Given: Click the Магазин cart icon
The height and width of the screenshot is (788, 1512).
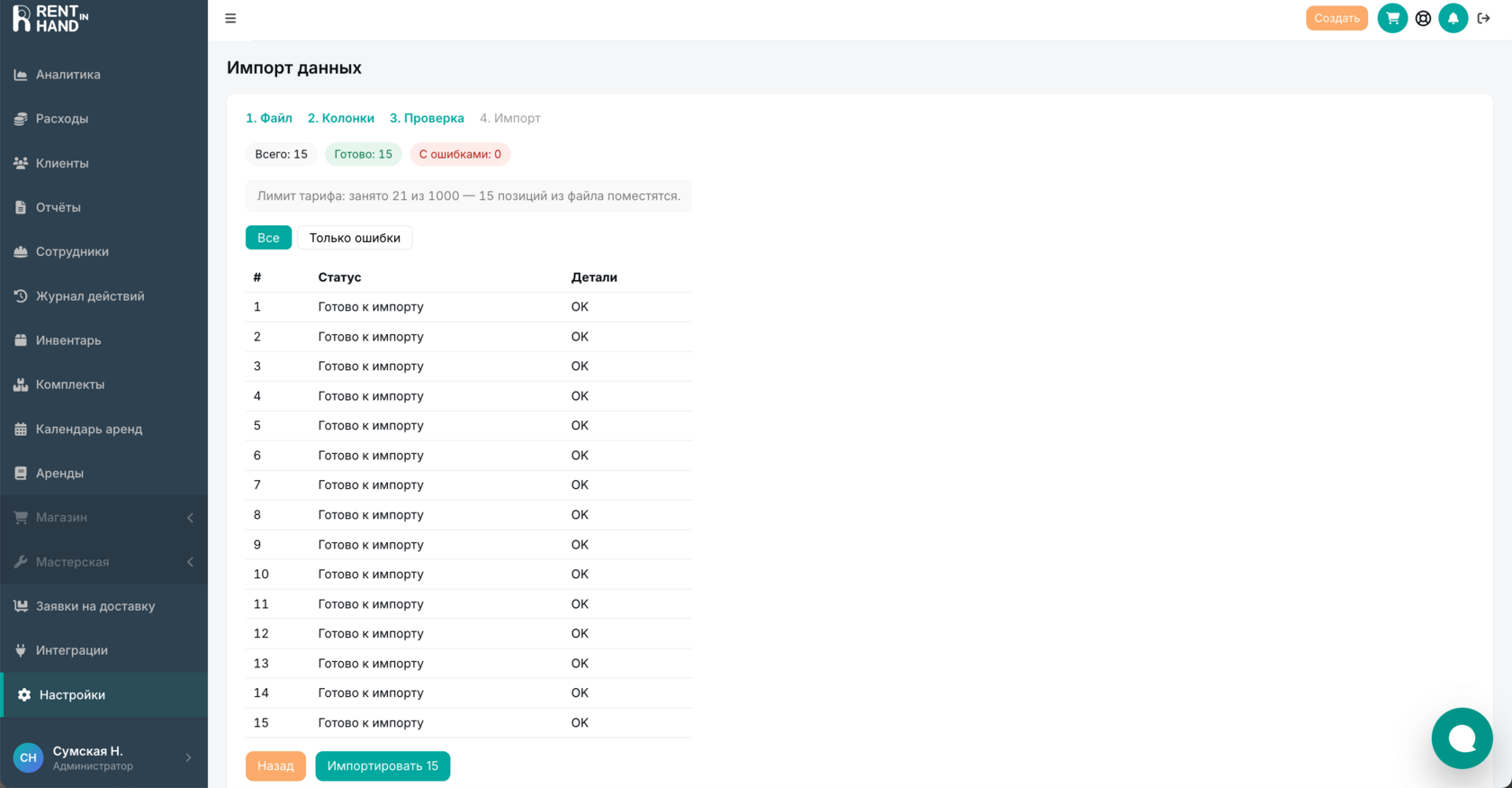Looking at the screenshot, I should click(x=21, y=517).
